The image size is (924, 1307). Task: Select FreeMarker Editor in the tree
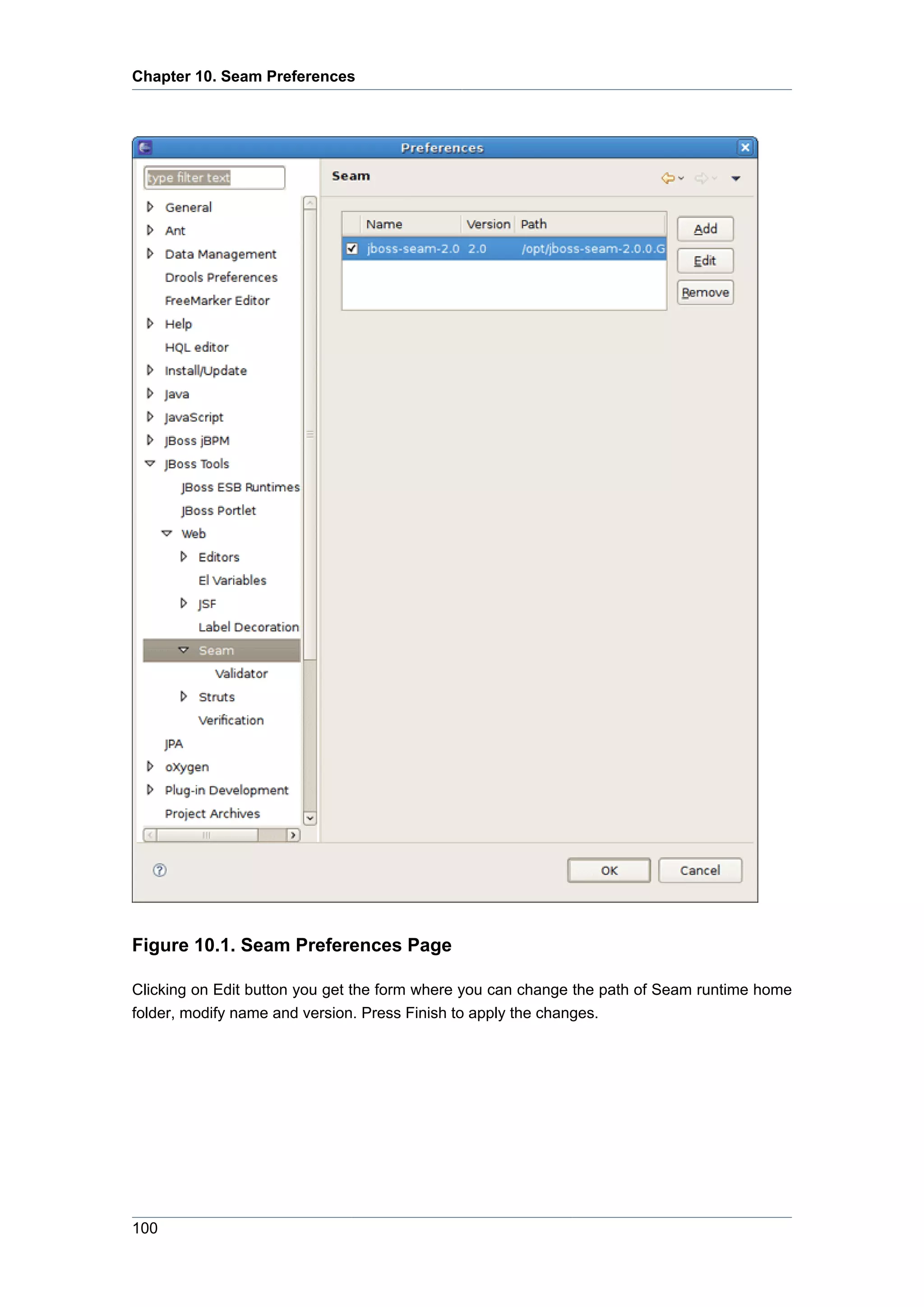(x=217, y=301)
